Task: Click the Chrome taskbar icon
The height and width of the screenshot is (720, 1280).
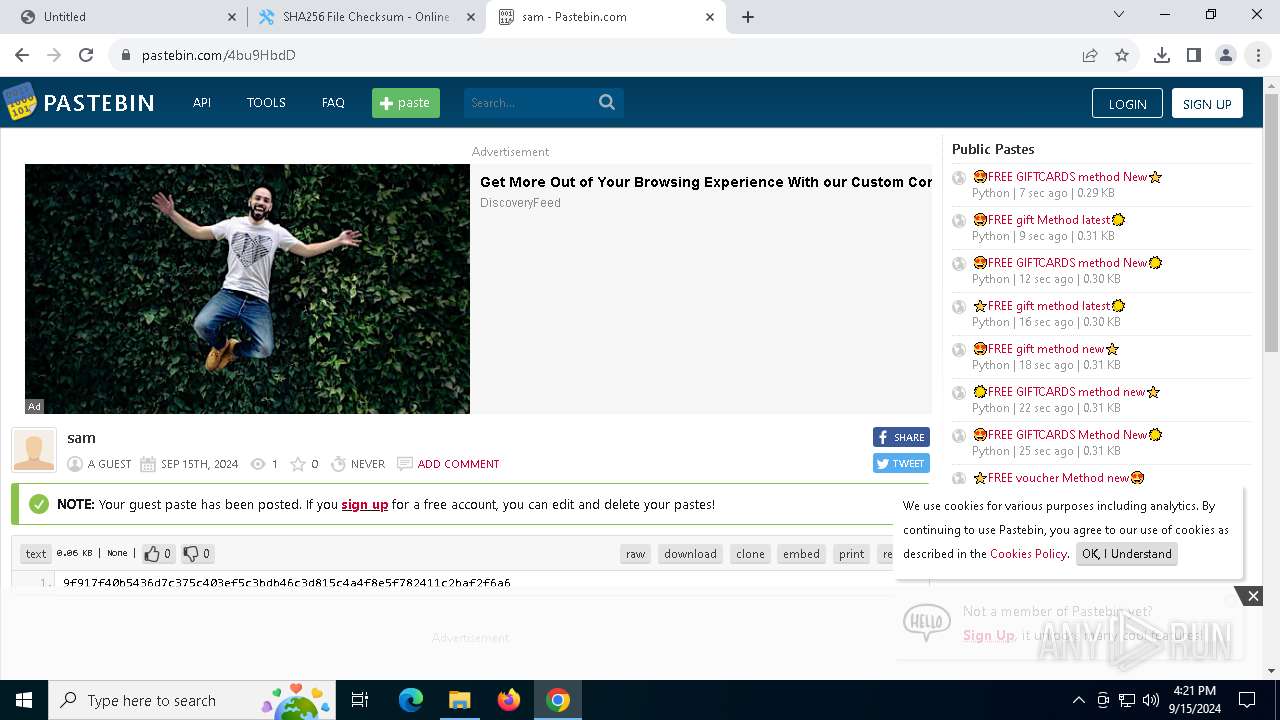Action: click(558, 700)
